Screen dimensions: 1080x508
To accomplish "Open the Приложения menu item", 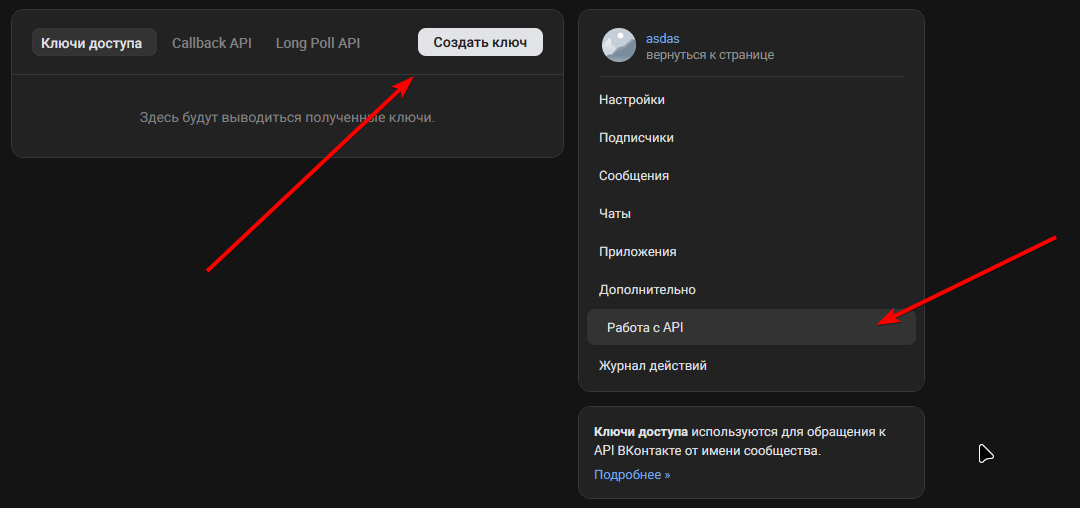I will point(637,252).
